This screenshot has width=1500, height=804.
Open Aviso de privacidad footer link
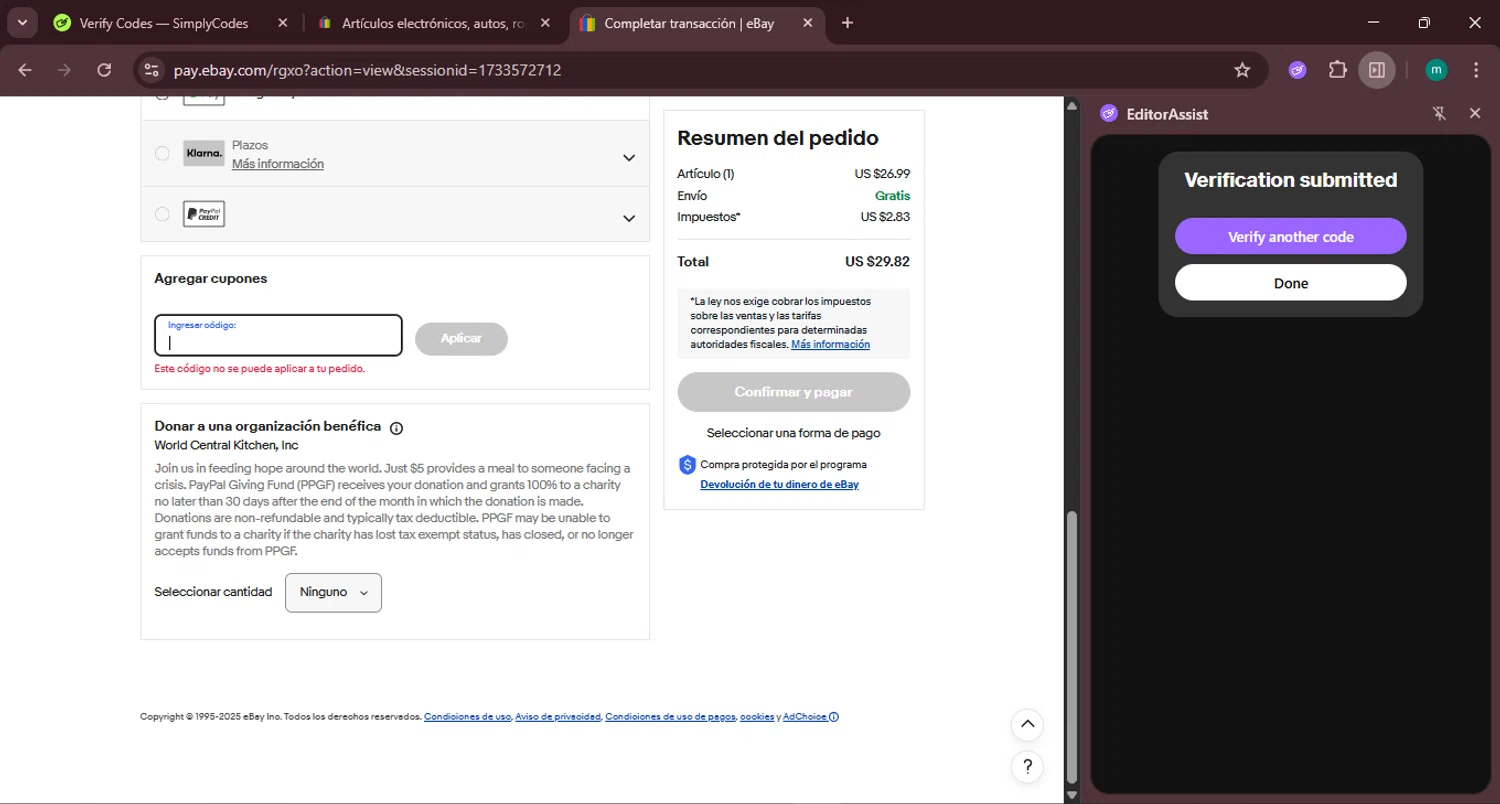(x=558, y=717)
